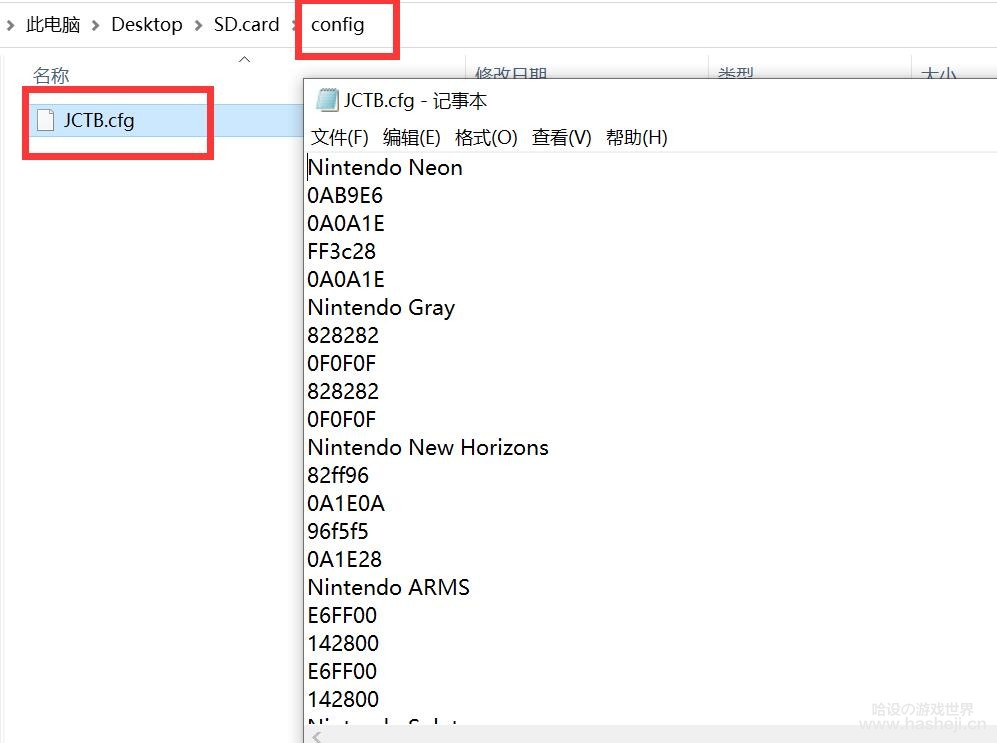
Task: Click the 828282 line directly below Nintendo Gray
Action: (x=343, y=335)
